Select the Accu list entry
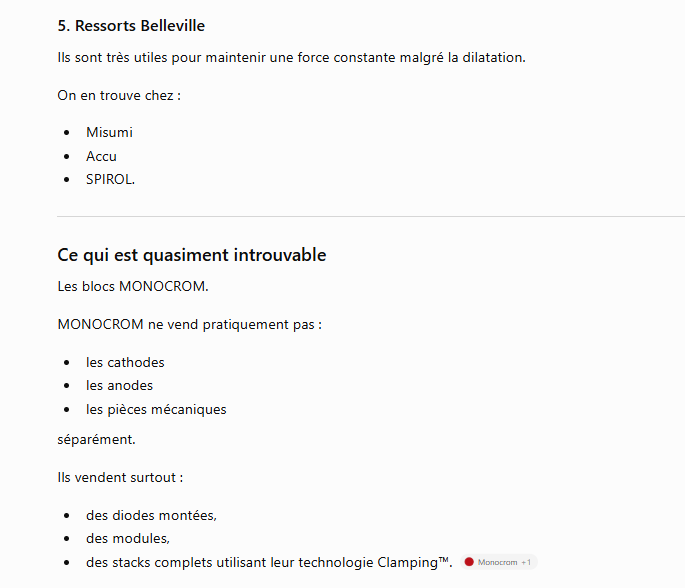This screenshot has height=588, width=685. 101,156
